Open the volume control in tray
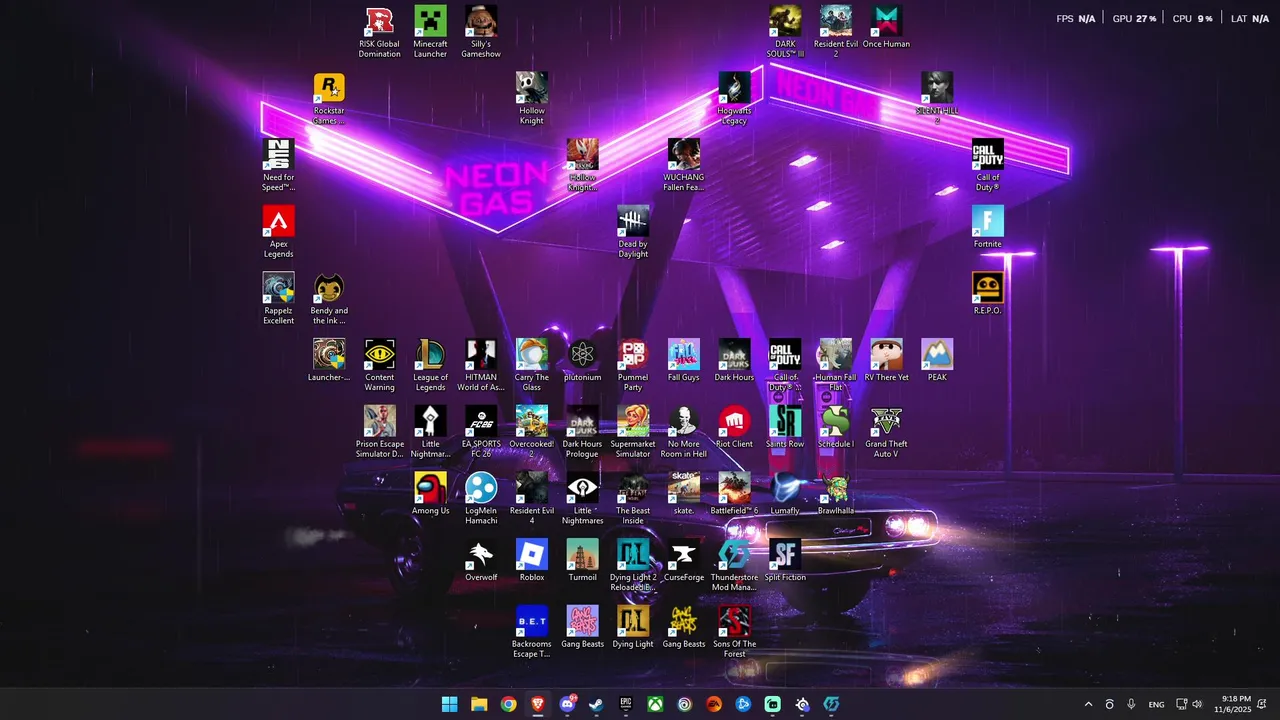1280x720 pixels. tap(1197, 704)
